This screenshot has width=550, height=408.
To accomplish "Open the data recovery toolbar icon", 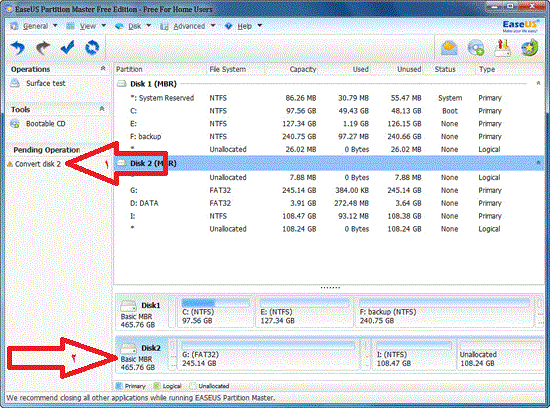I will 449,48.
